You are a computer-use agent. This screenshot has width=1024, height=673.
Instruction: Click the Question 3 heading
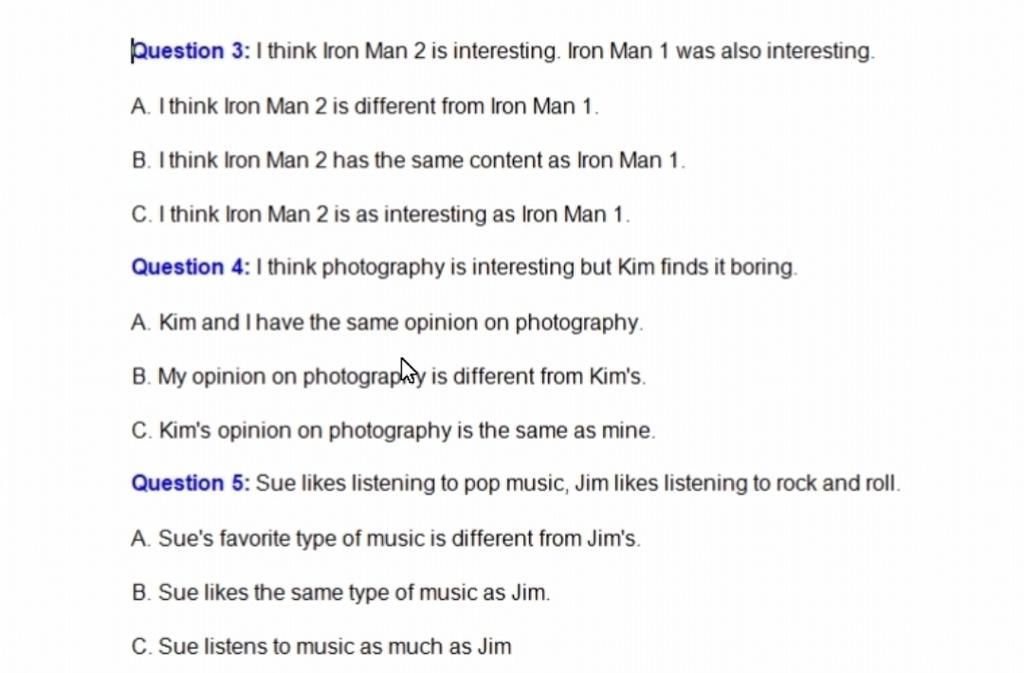coord(191,51)
